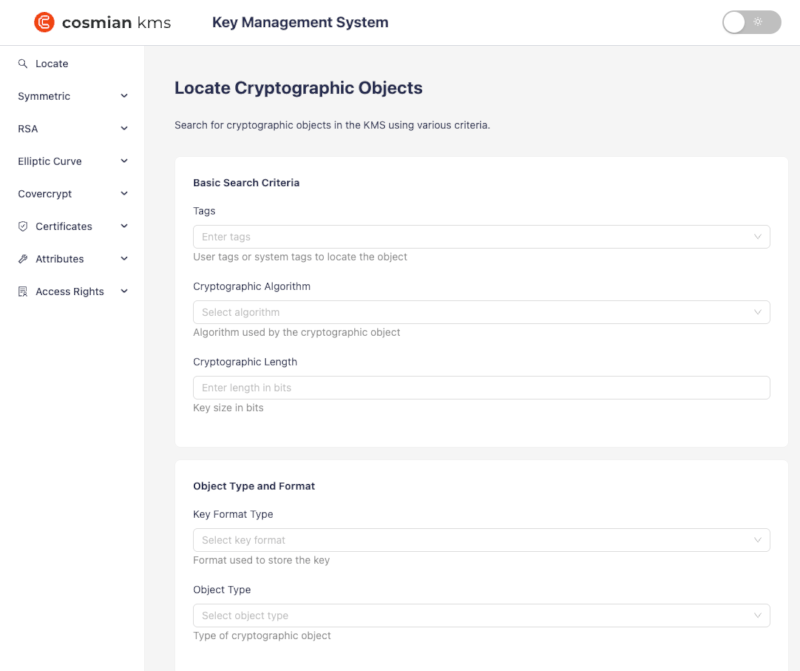800x671 pixels.
Task: Open the Select algorithm dropdown
Action: click(x=480, y=312)
